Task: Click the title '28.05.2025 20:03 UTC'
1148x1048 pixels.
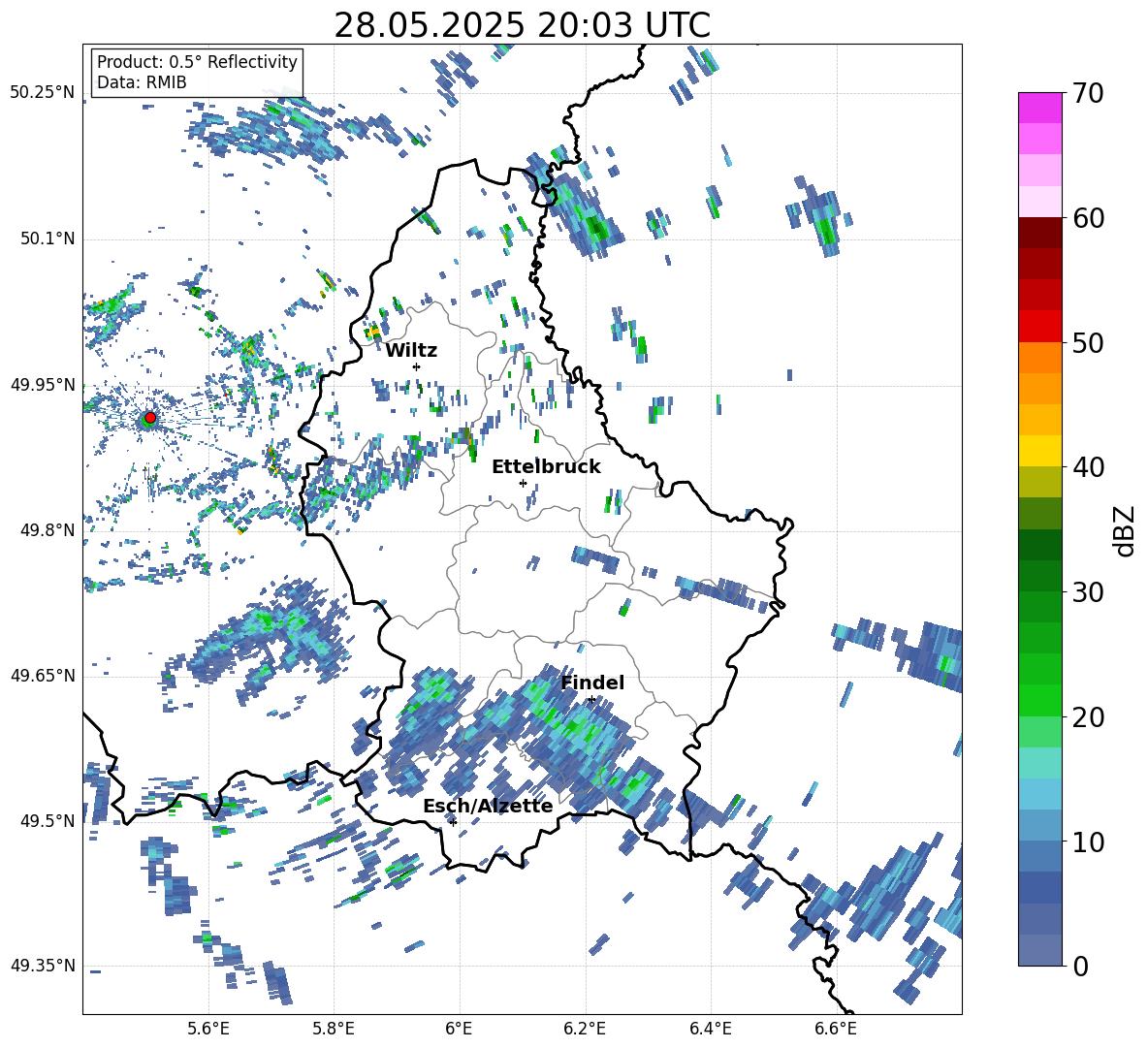Action: pyautogui.click(x=522, y=25)
